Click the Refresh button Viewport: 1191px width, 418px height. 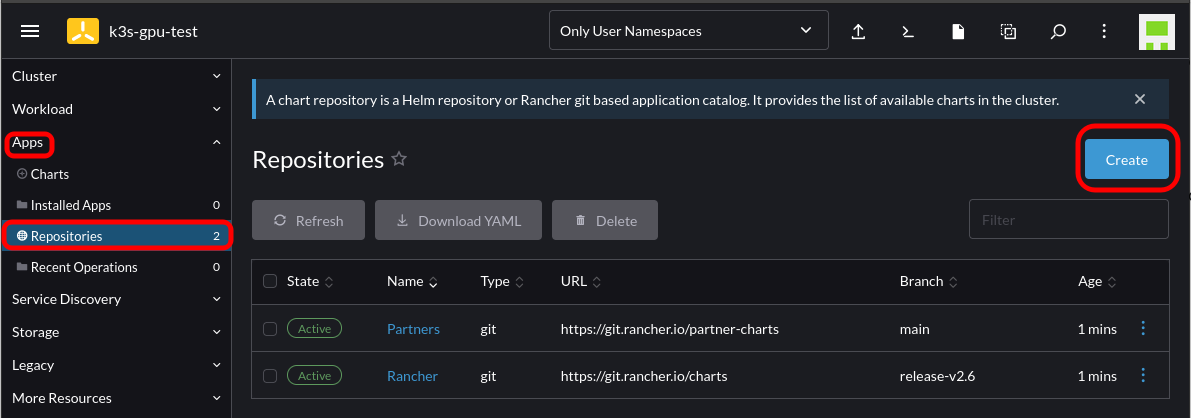[x=308, y=220]
